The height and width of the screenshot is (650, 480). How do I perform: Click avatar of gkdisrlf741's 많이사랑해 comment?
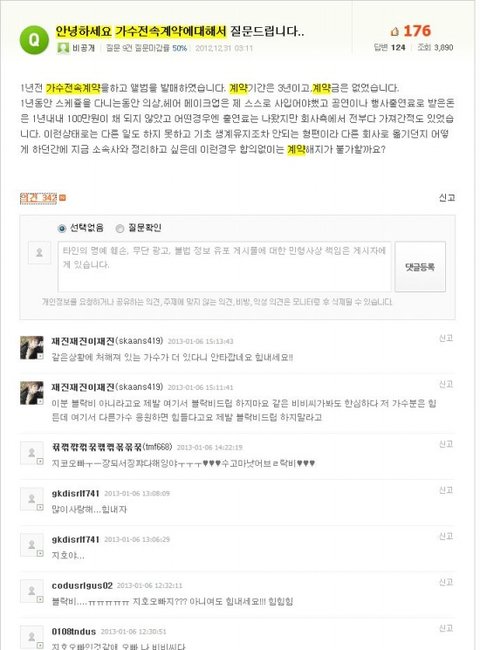(x=32, y=499)
